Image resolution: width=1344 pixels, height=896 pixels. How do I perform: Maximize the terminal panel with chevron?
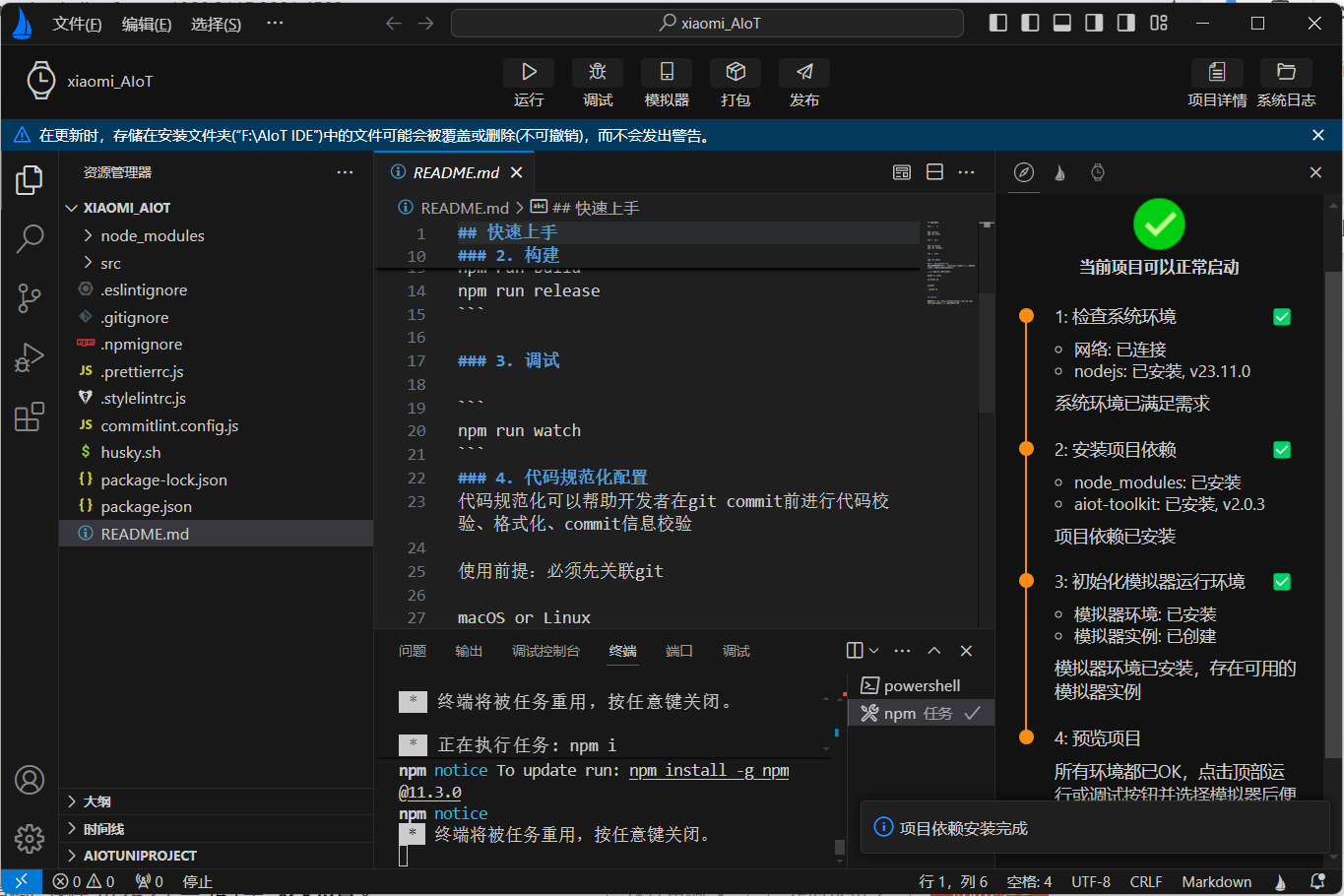pyautogui.click(x=934, y=651)
